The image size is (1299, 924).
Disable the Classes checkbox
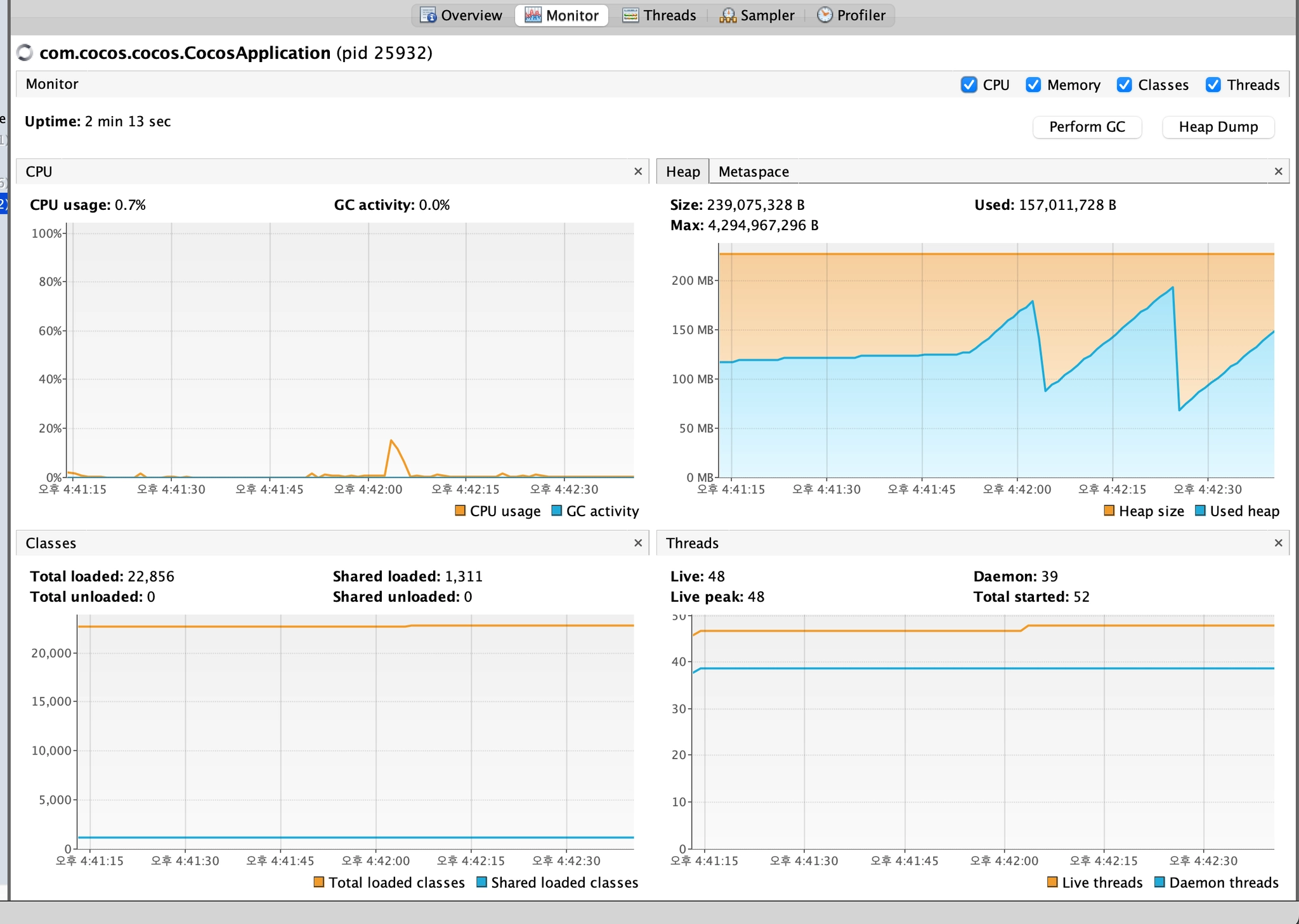1124,85
